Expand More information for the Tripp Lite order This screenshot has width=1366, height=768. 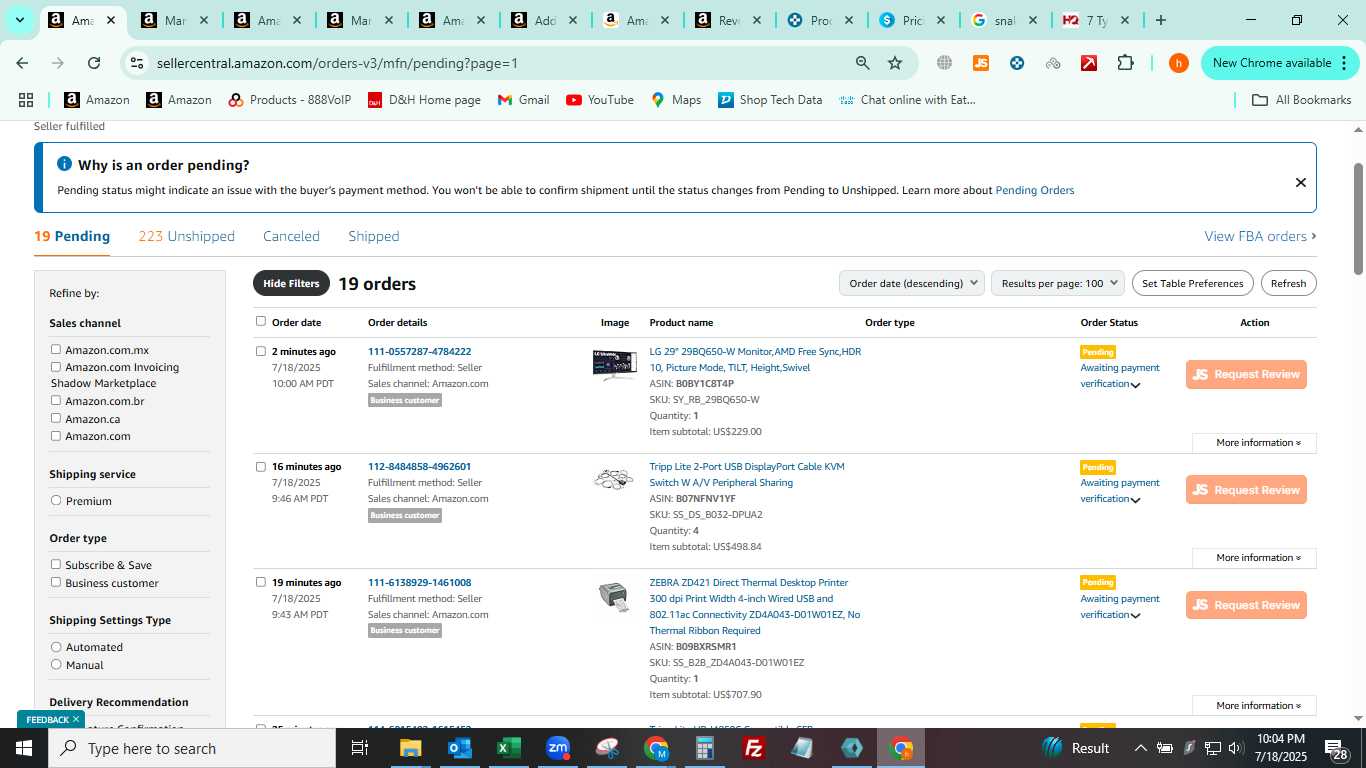point(1254,557)
